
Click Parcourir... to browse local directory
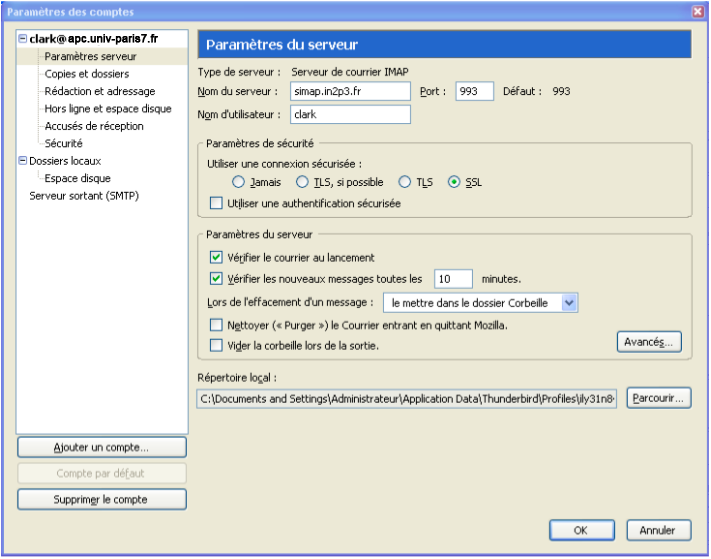658,398
